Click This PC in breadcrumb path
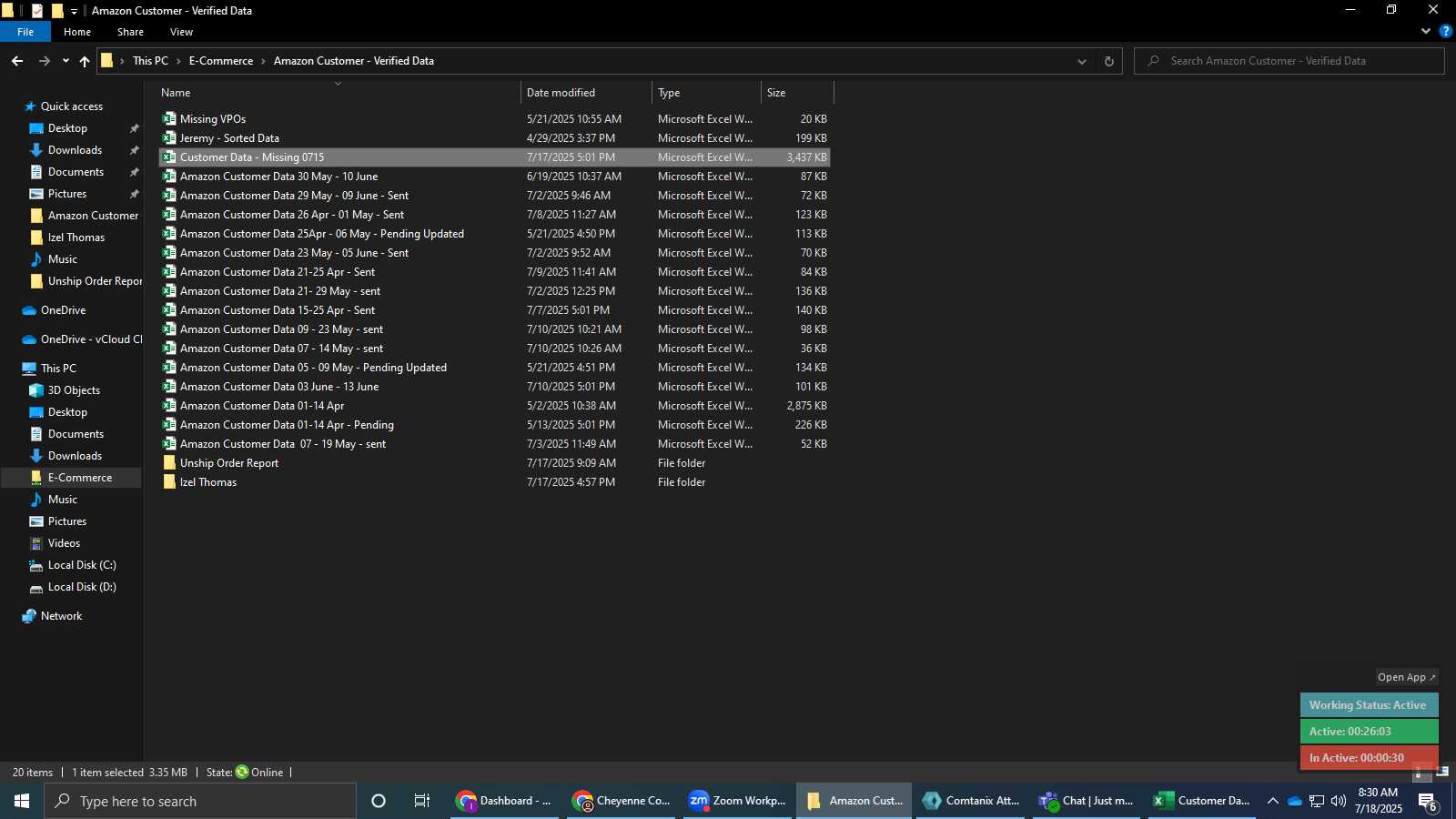1456x819 pixels. [x=150, y=61]
